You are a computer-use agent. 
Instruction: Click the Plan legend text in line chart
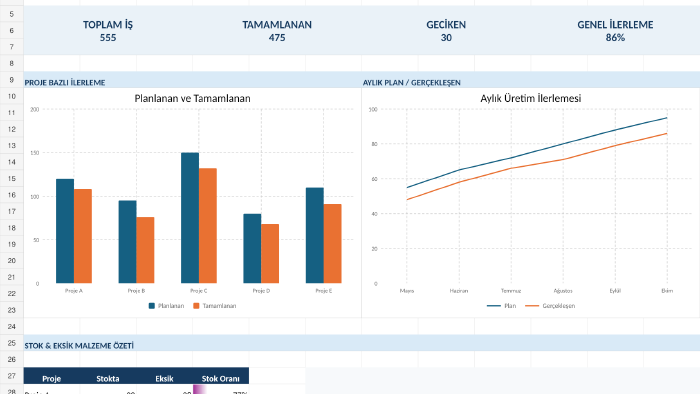pyautogui.click(x=510, y=306)
